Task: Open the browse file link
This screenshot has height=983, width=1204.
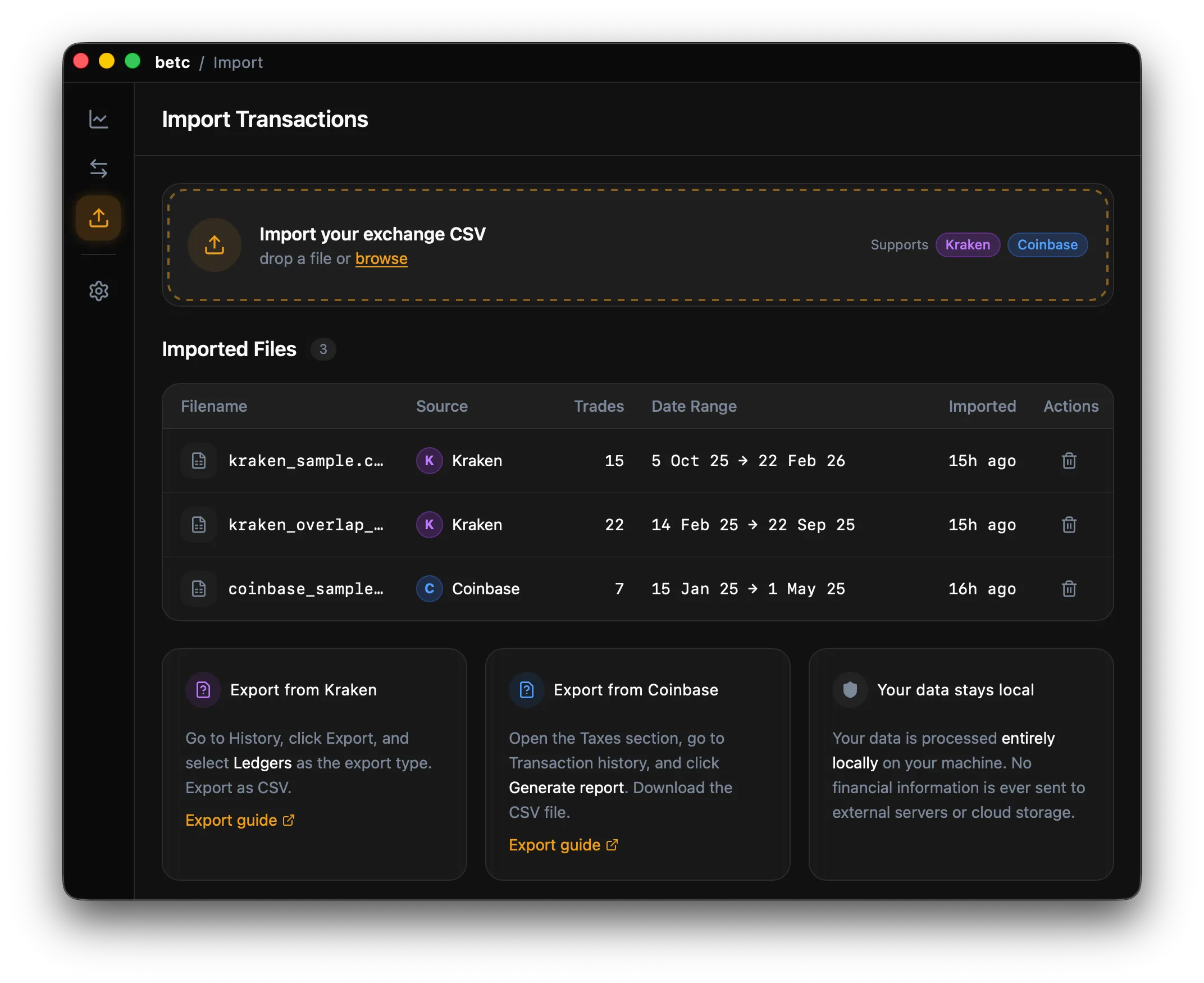Action: [381, 258]
